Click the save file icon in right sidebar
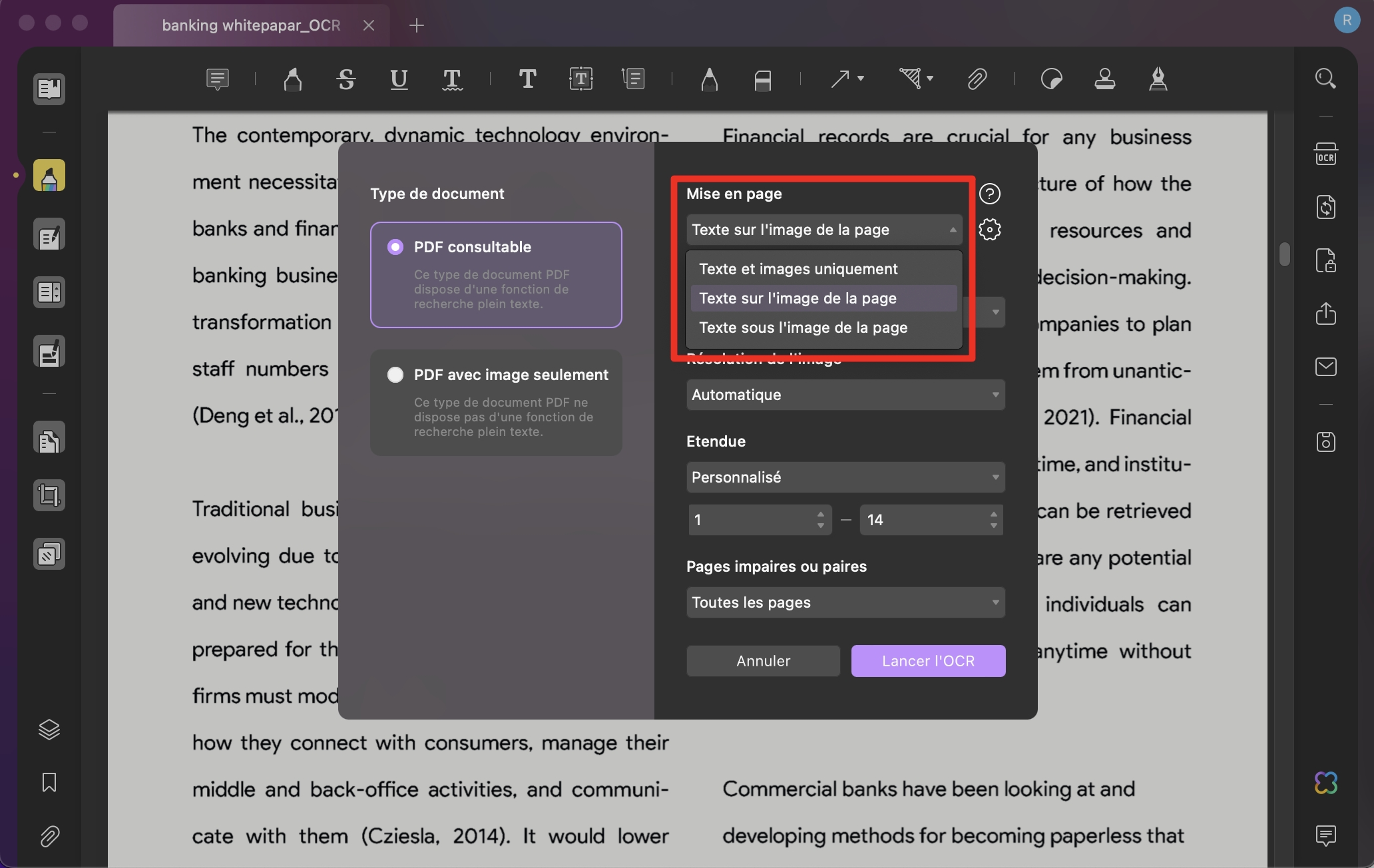1374x868 pixels. [1325, 442]
